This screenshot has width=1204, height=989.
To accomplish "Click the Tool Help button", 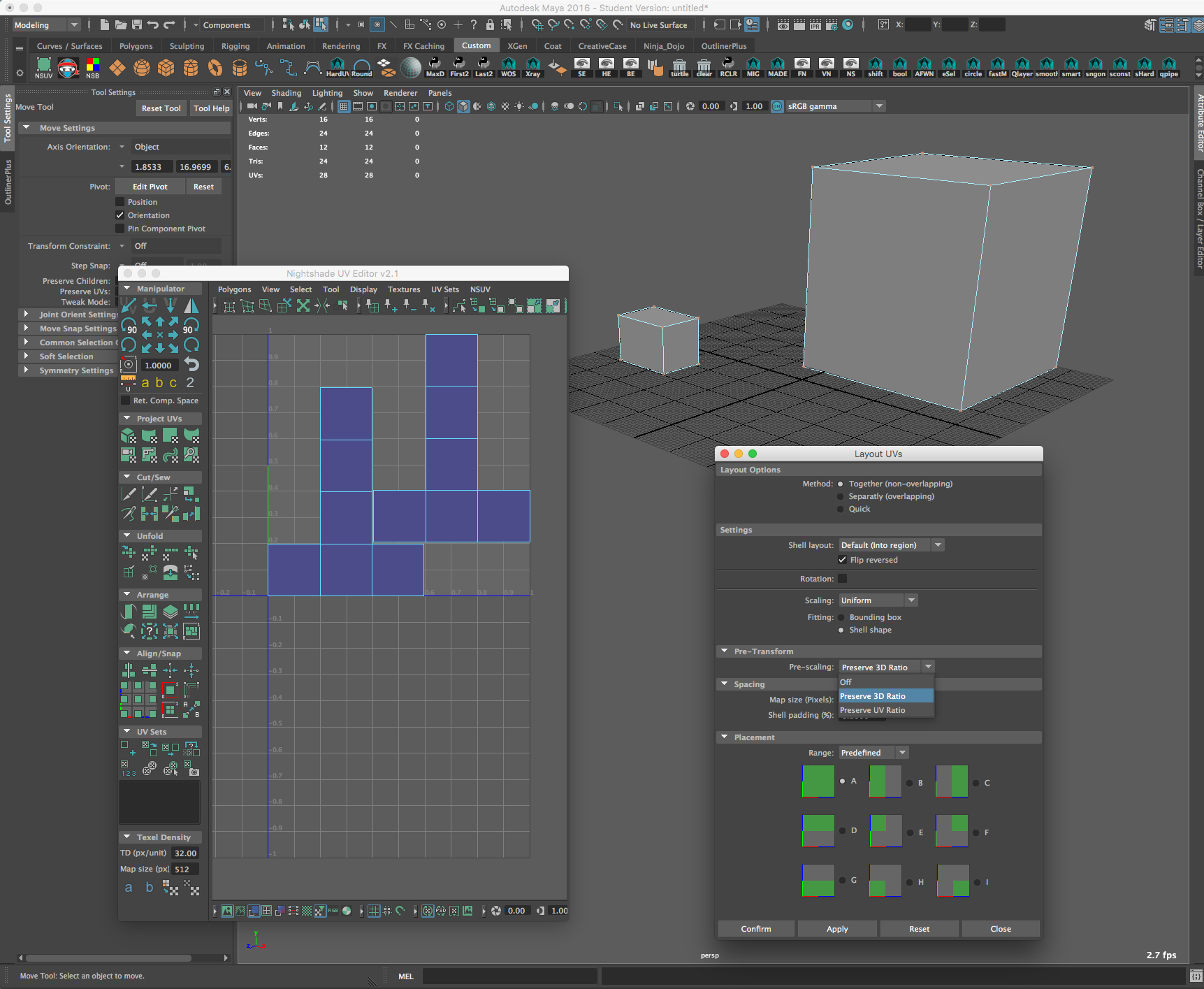I will click(211, 108).
